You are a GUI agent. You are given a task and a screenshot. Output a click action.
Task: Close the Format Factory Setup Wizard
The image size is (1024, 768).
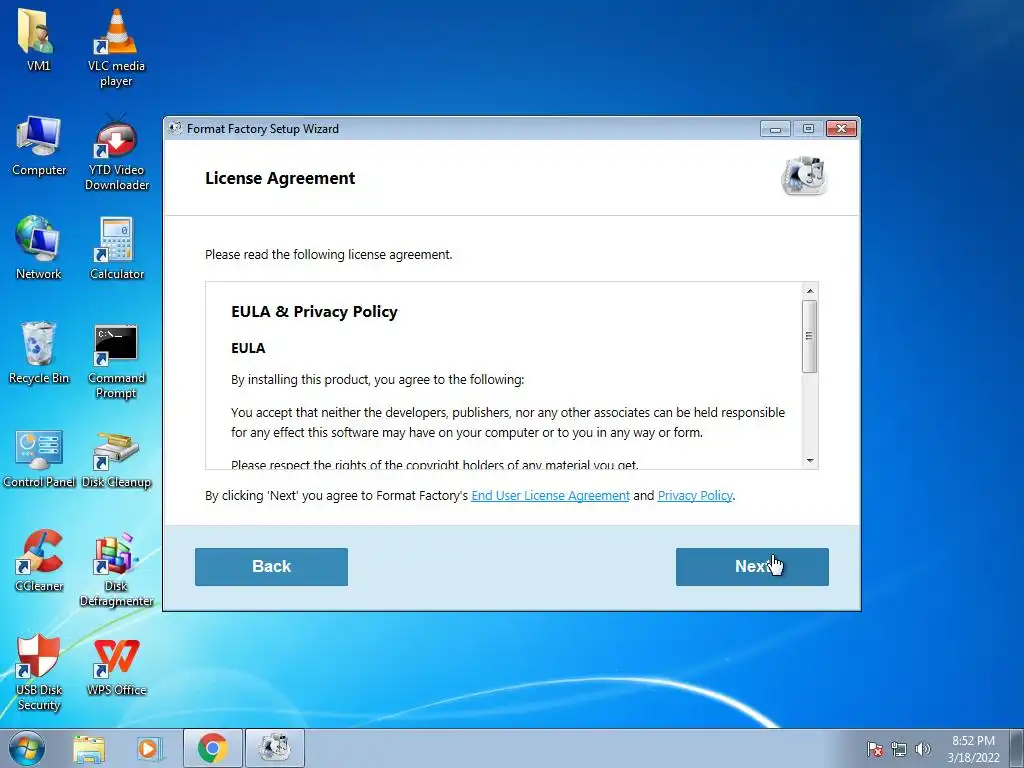pyautogui.click(x=841, y=129)
